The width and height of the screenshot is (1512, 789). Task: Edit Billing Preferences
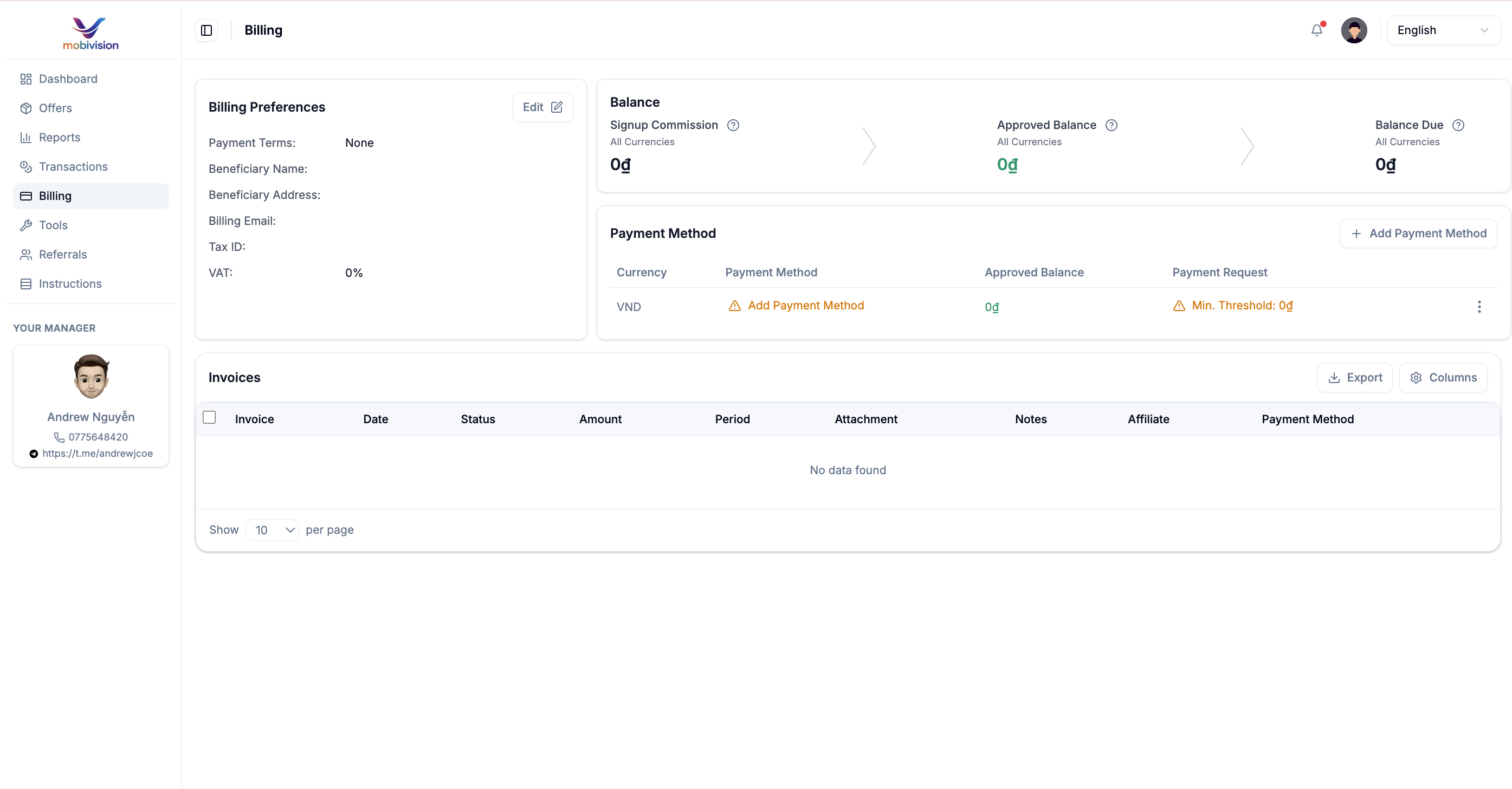click(x=542, y=107)
